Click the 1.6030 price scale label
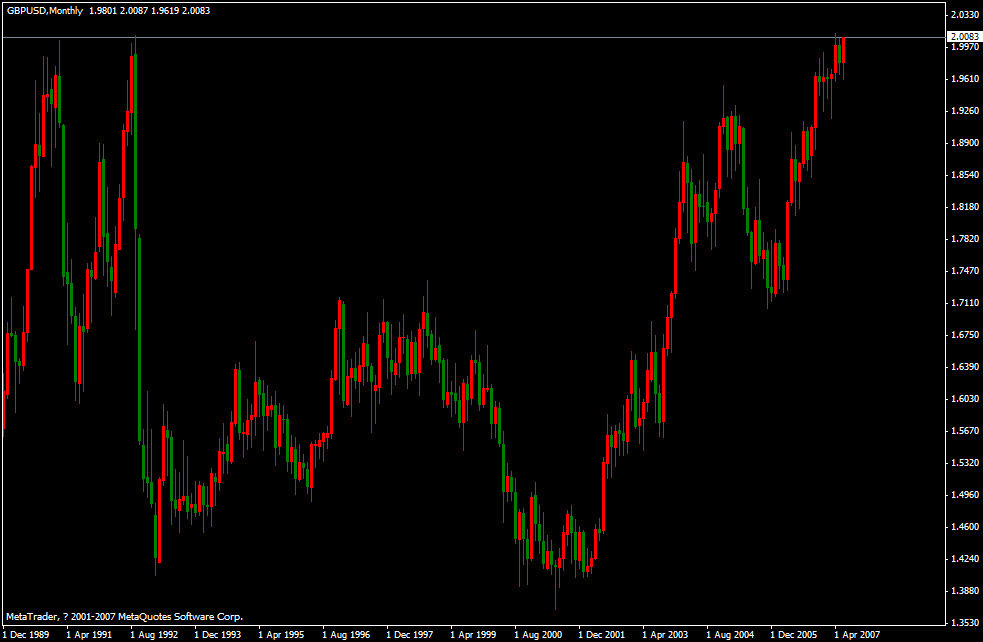This screenshot has width=983, height=642. (964, 399)
